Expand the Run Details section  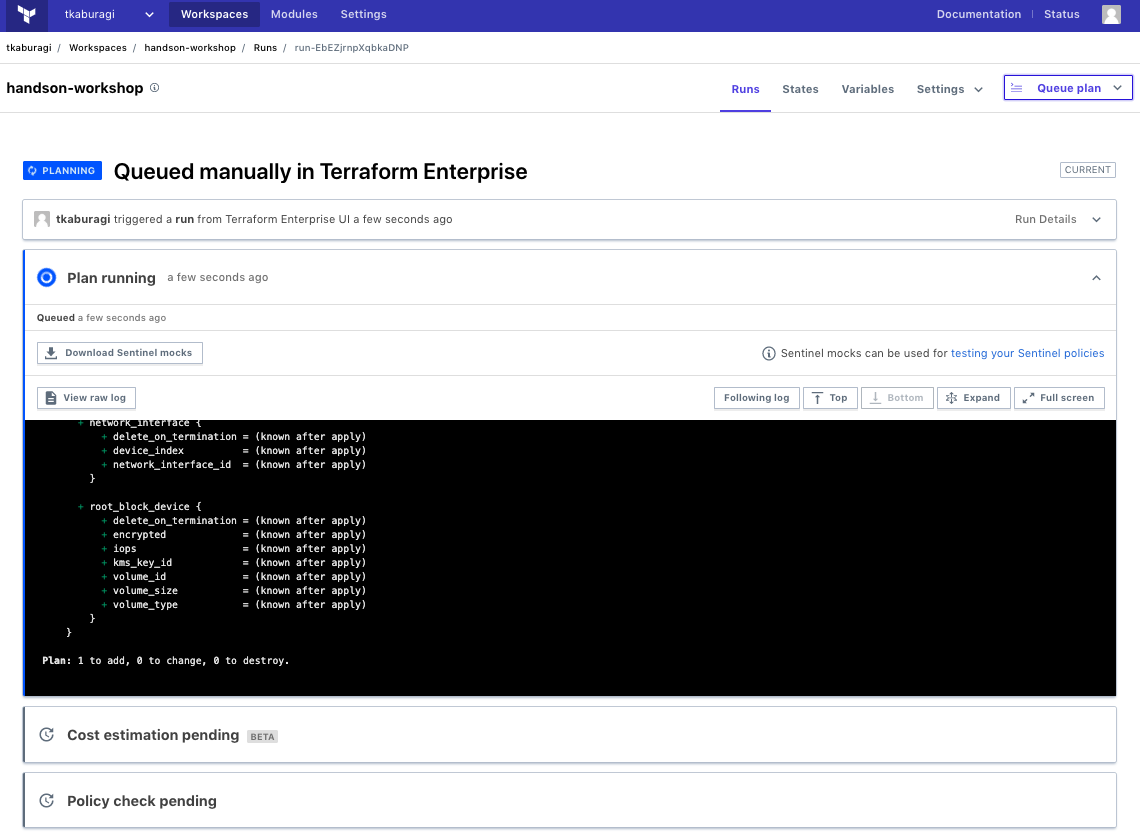(1057, 219)
